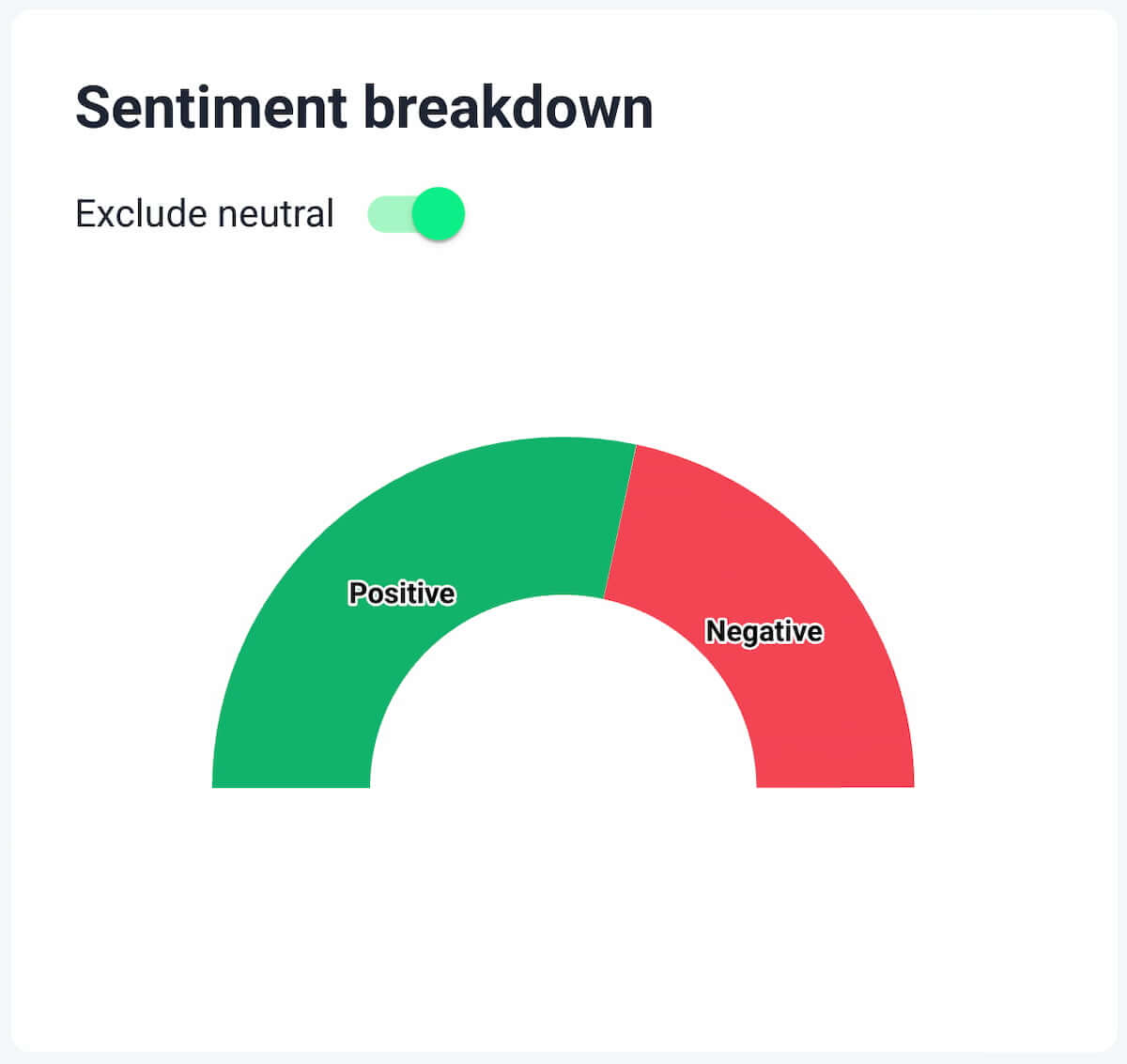Toggle the Exclude neutral switch

416,214
